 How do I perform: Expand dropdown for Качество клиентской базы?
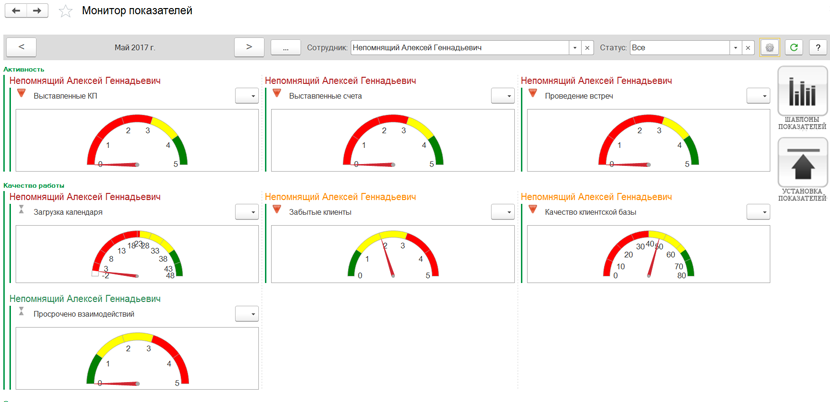758,212
